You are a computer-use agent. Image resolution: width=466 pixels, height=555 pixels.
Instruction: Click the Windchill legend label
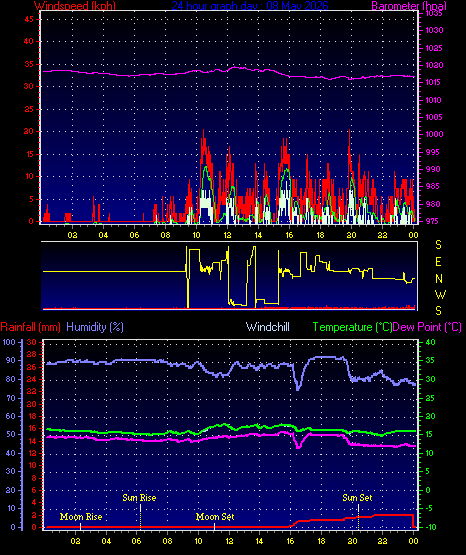coord(267,327)
